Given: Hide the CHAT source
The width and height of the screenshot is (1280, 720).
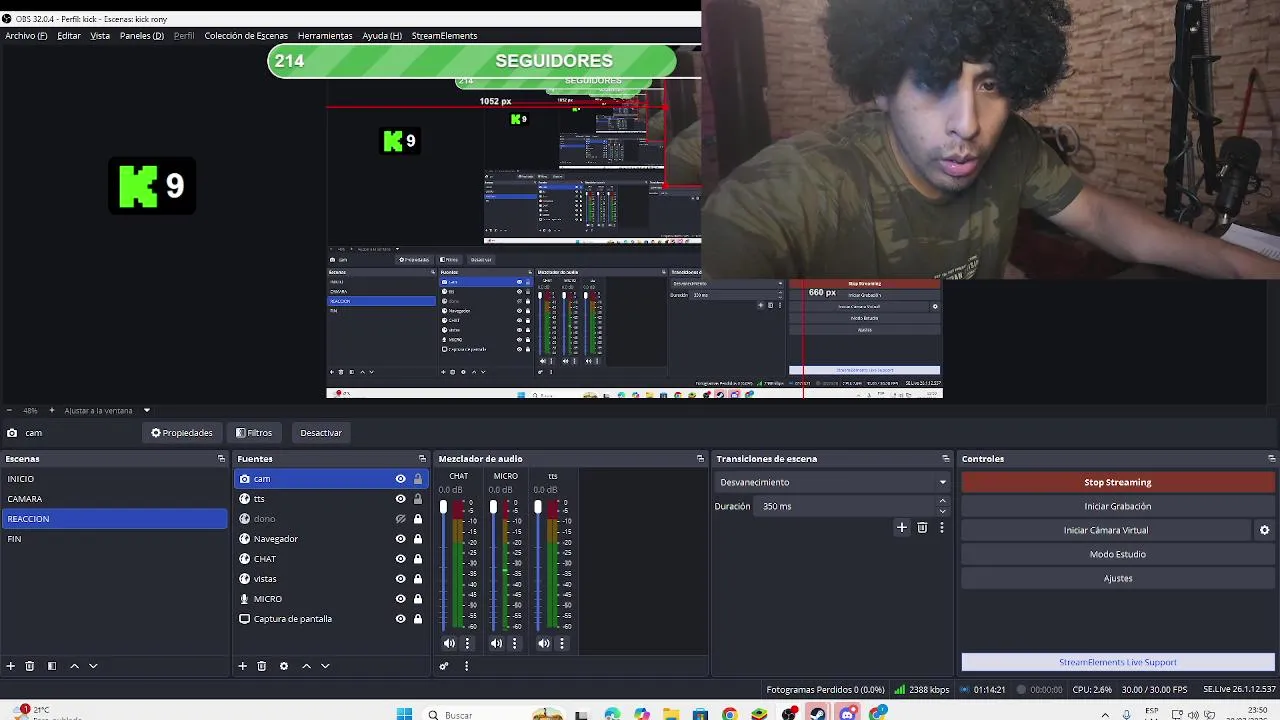Looking at the screenshot, I should click(x=400, y=559).
